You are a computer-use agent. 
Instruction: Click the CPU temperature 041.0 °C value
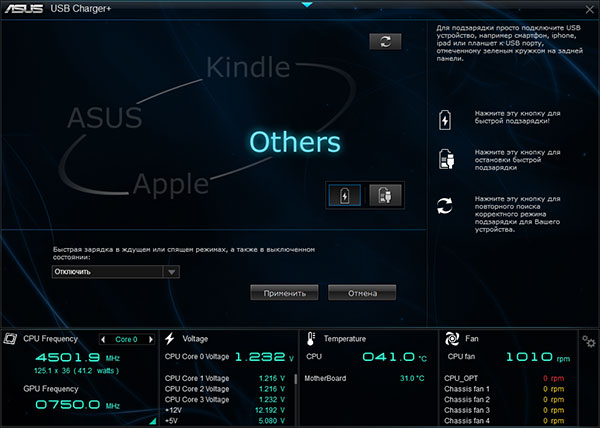(395, 357)
